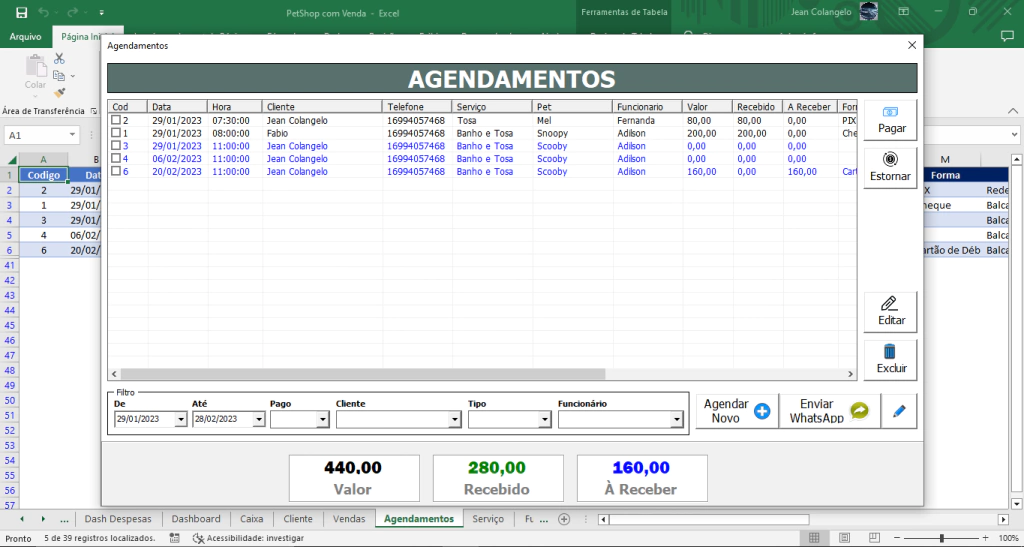
Task: Open the Funcionário filter dropdown
Action: click(x=677, y=421)
